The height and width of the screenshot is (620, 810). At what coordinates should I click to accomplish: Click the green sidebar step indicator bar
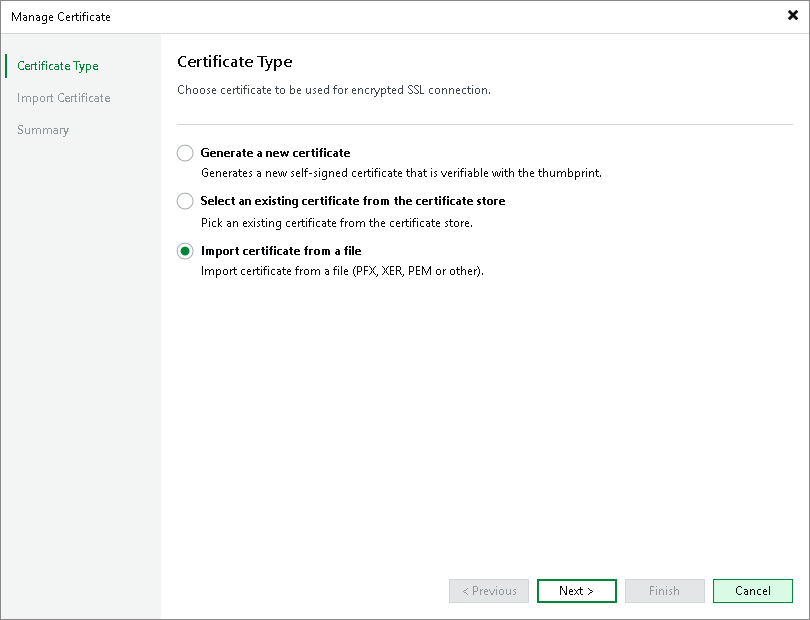tap(4, 66)
